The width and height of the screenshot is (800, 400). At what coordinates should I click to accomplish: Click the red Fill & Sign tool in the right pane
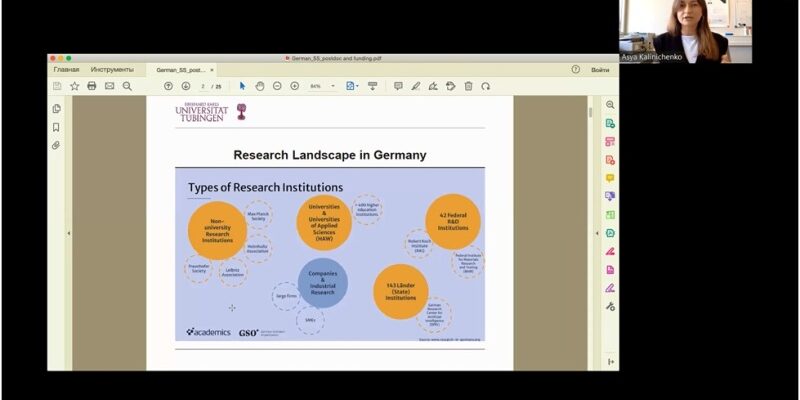(x=610, y=252)
